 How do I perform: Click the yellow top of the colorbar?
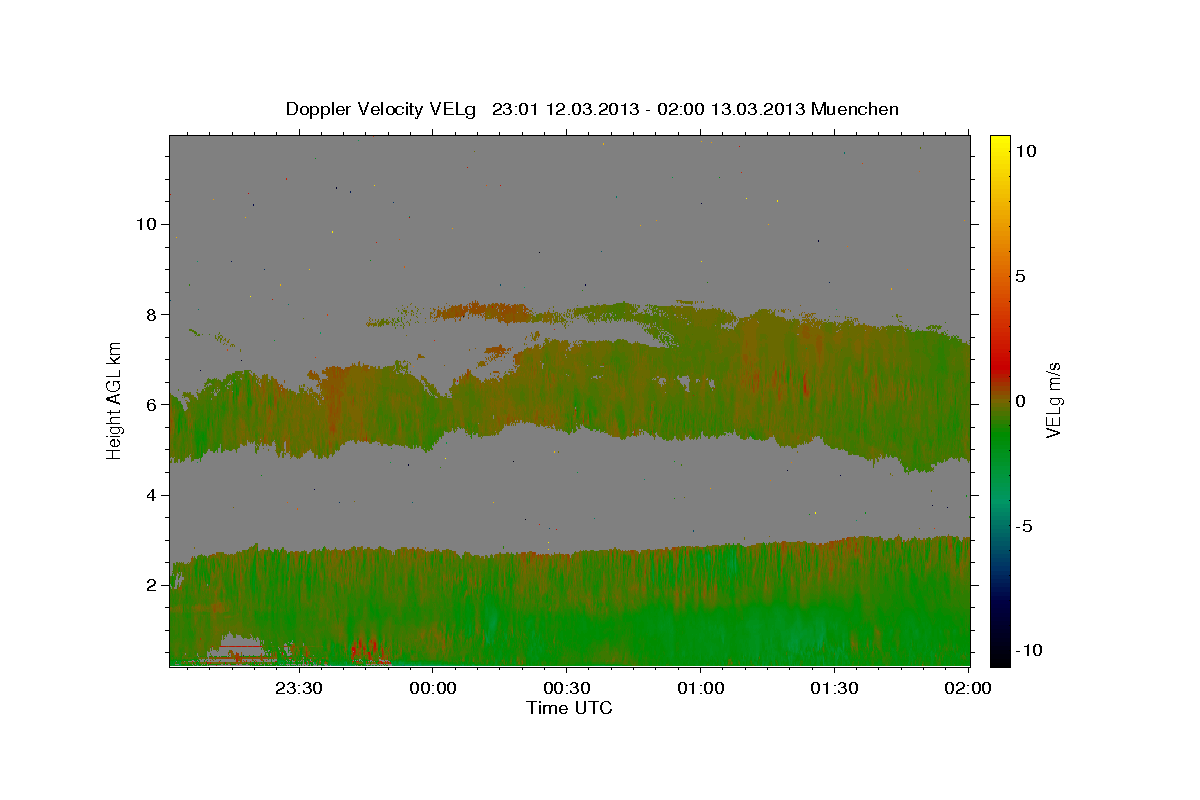click(x=999, y=145)
